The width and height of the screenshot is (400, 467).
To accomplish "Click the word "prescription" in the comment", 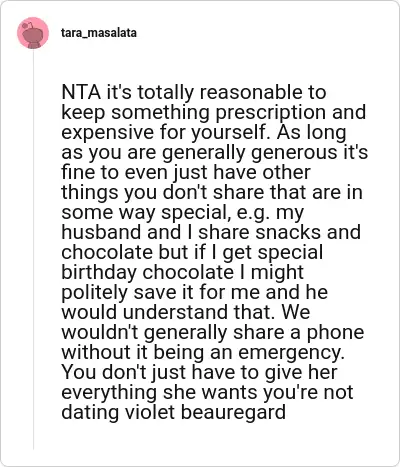I will click(x=270, y=113).
